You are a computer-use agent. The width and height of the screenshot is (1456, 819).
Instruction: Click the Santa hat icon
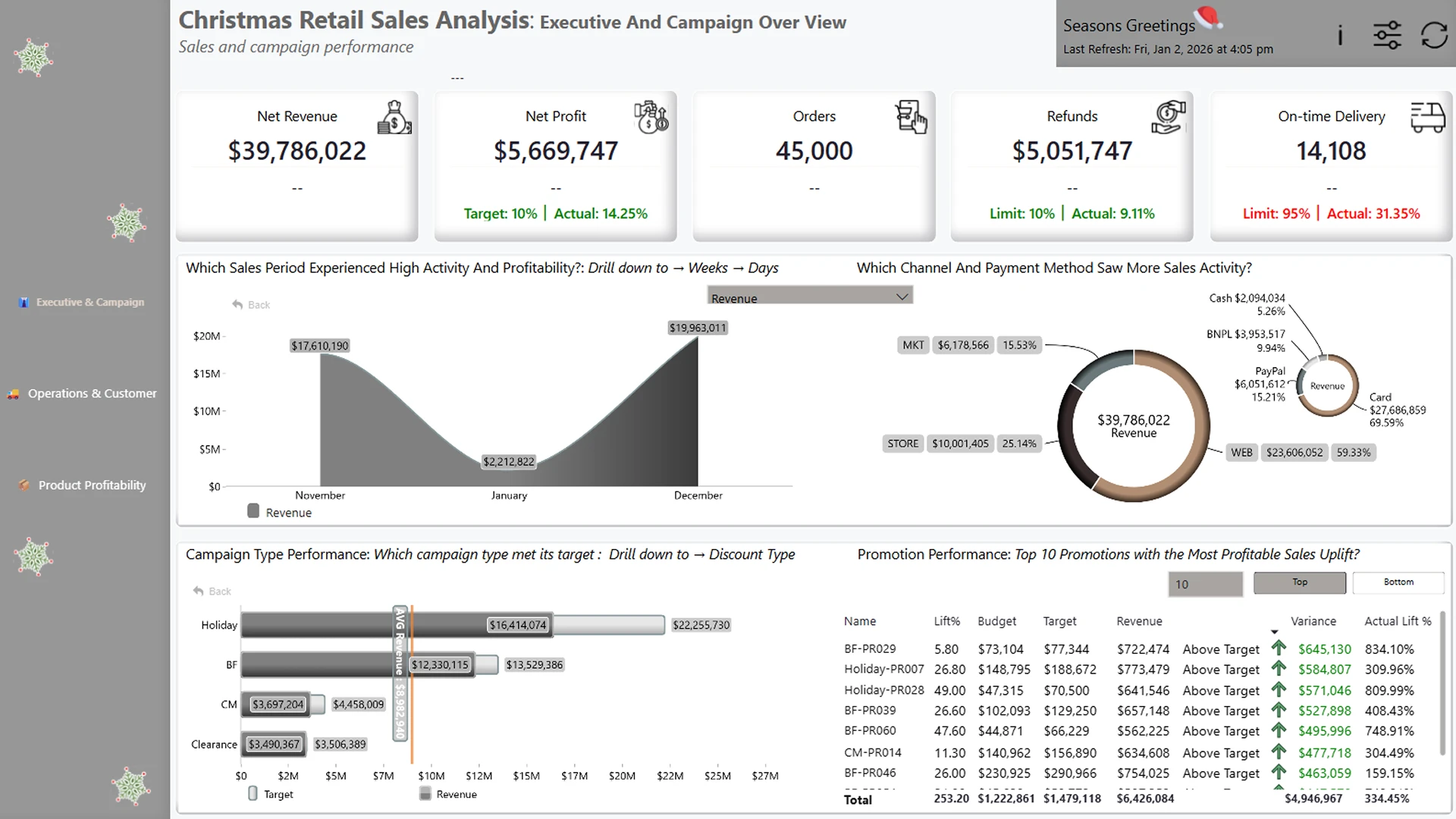[x=1207, y=17]
